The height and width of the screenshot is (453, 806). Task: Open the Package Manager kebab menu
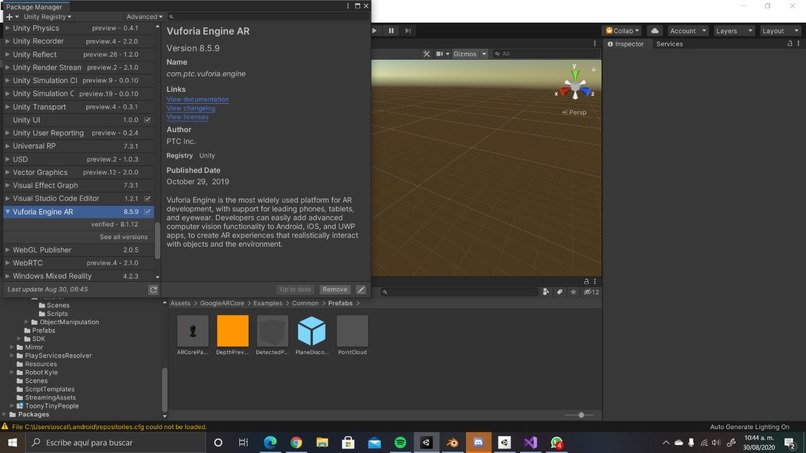[x=348, y=6]
